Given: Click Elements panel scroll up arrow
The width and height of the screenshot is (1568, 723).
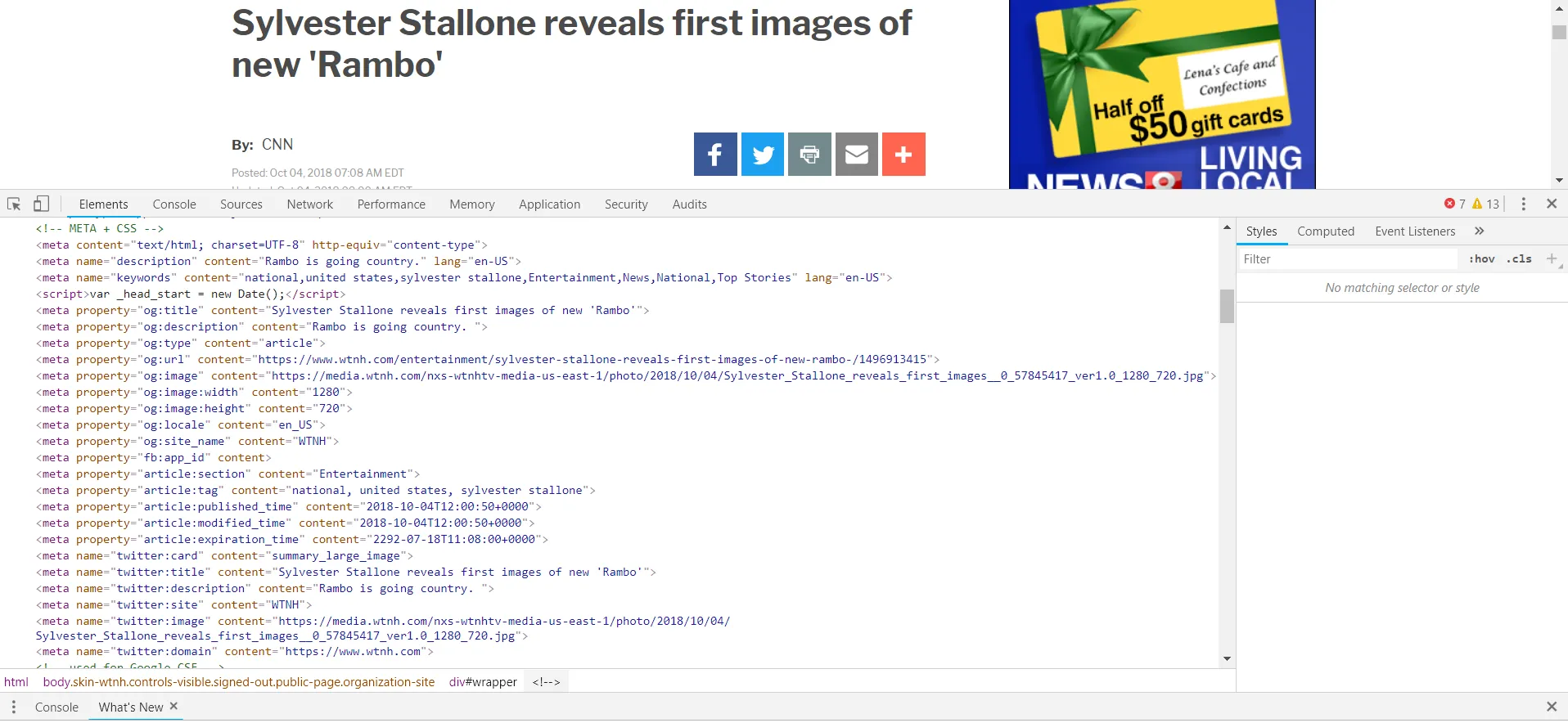Looking at the screenshot, I should click(1227, 227).
